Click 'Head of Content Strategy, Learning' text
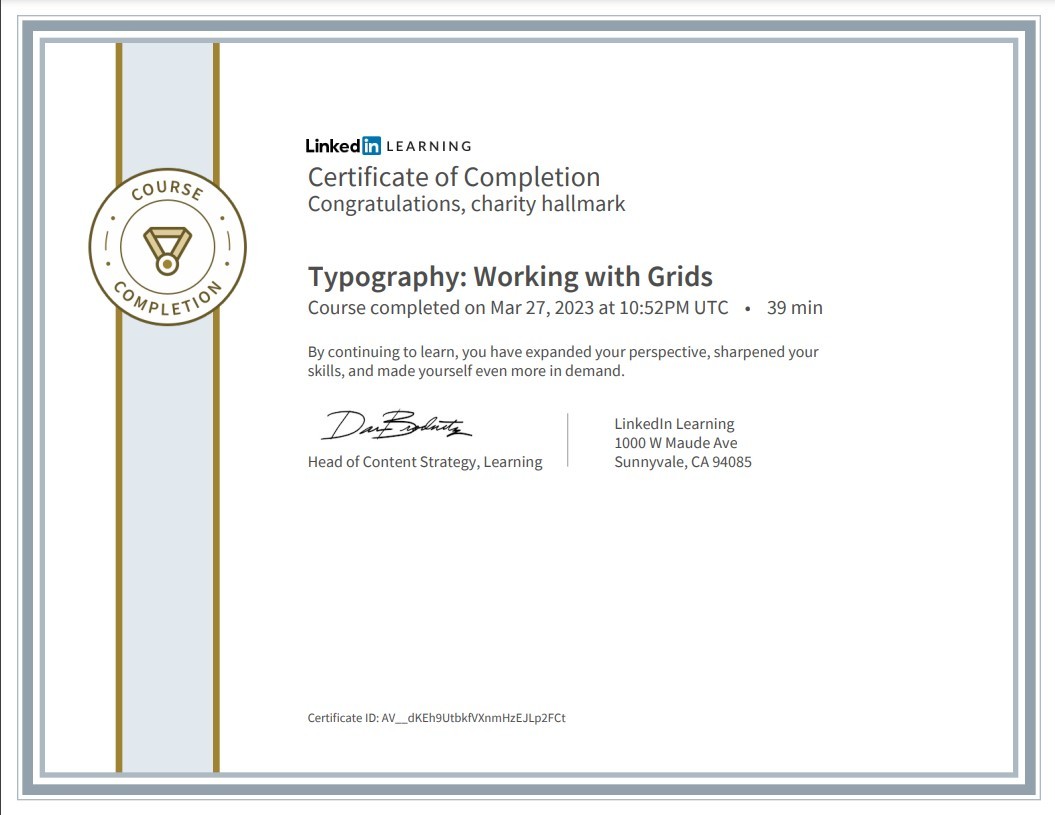Image resolution: width=1055 pixels, height=815 pixels. (425, 462)
